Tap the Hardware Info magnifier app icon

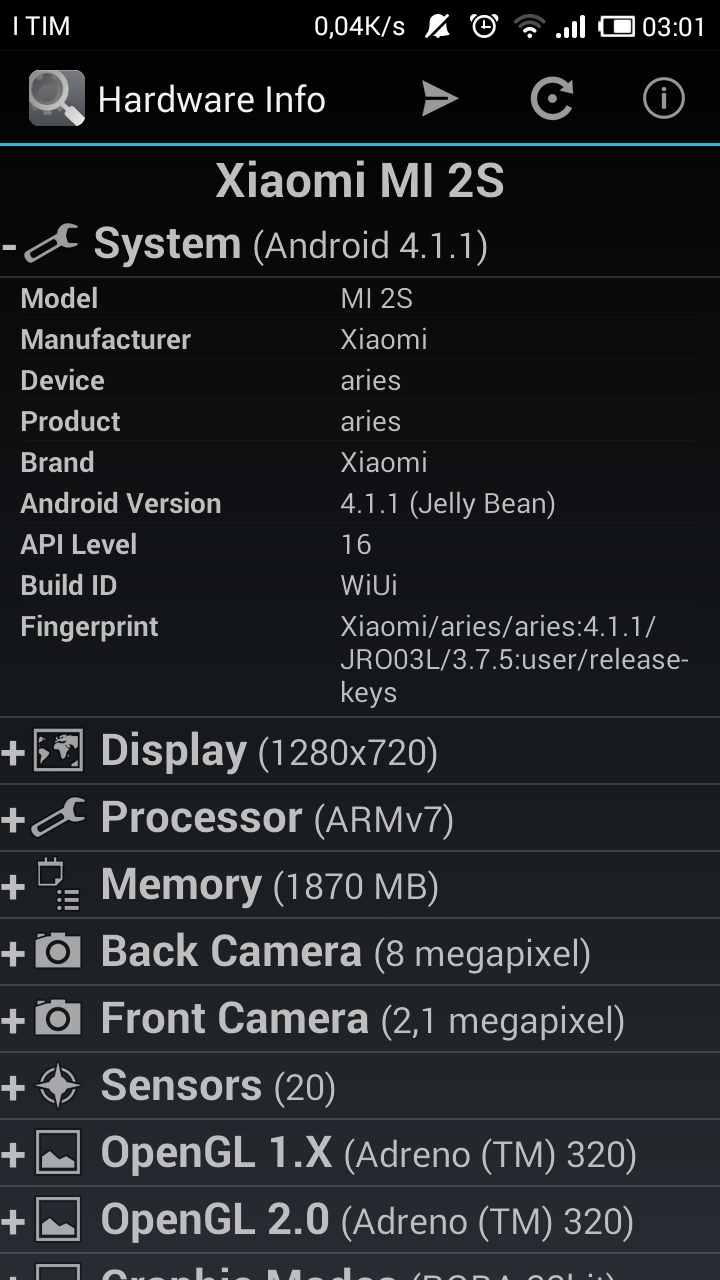click(56, 98)
